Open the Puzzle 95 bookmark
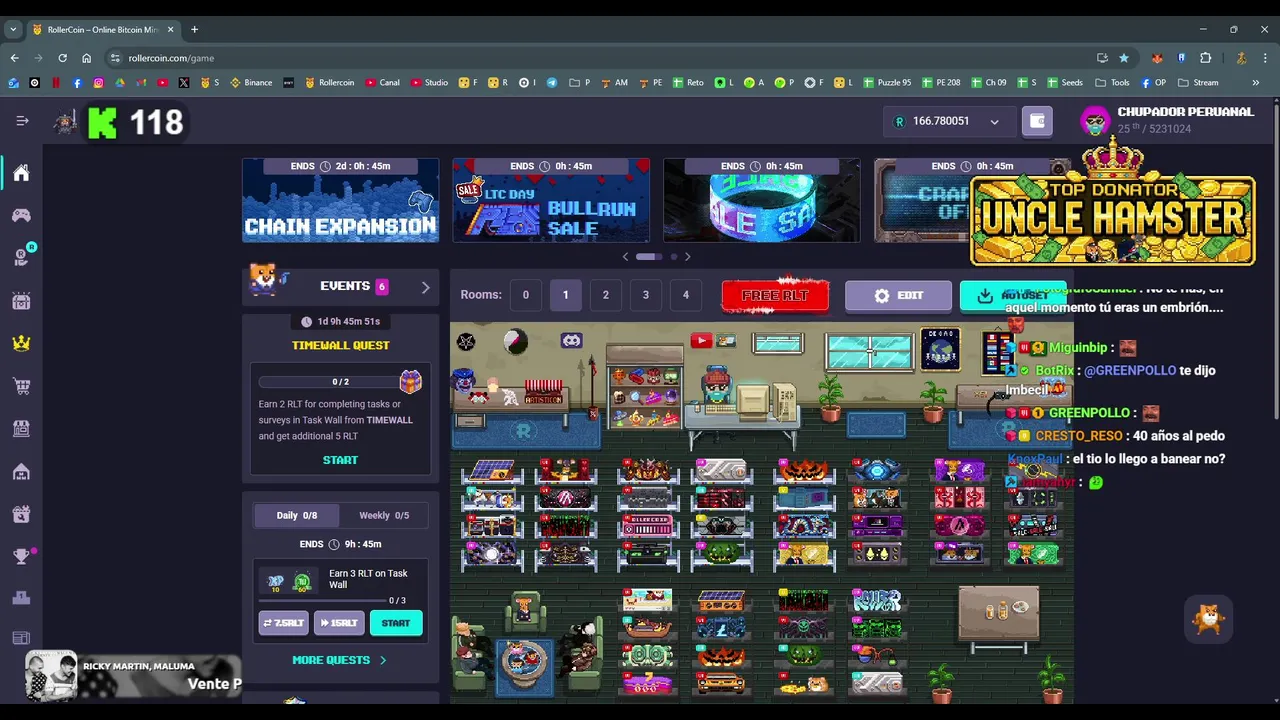The width and height of the screenshot is (1280, 720). tap(887, 82)
